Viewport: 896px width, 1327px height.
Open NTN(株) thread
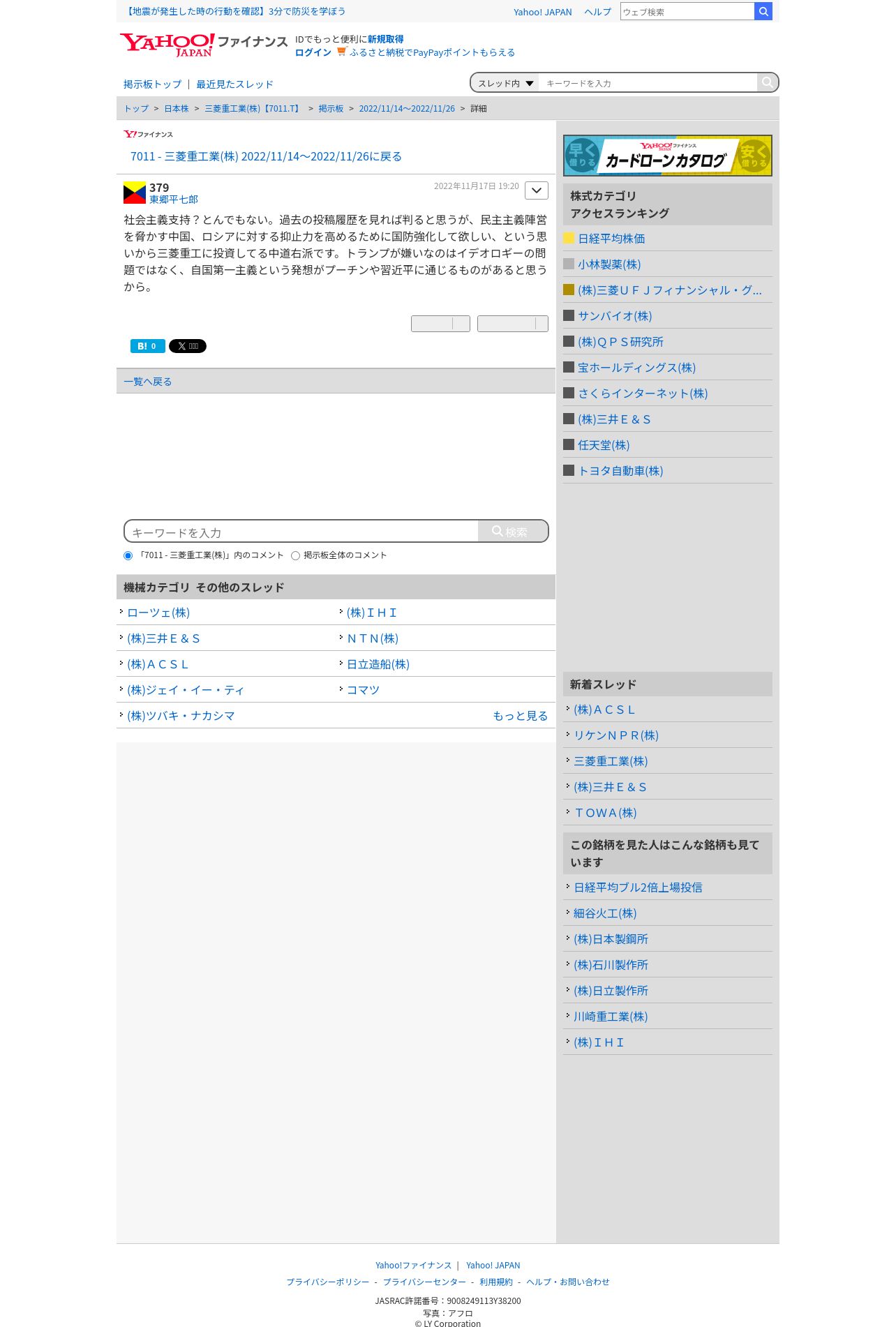click(373, 638)
